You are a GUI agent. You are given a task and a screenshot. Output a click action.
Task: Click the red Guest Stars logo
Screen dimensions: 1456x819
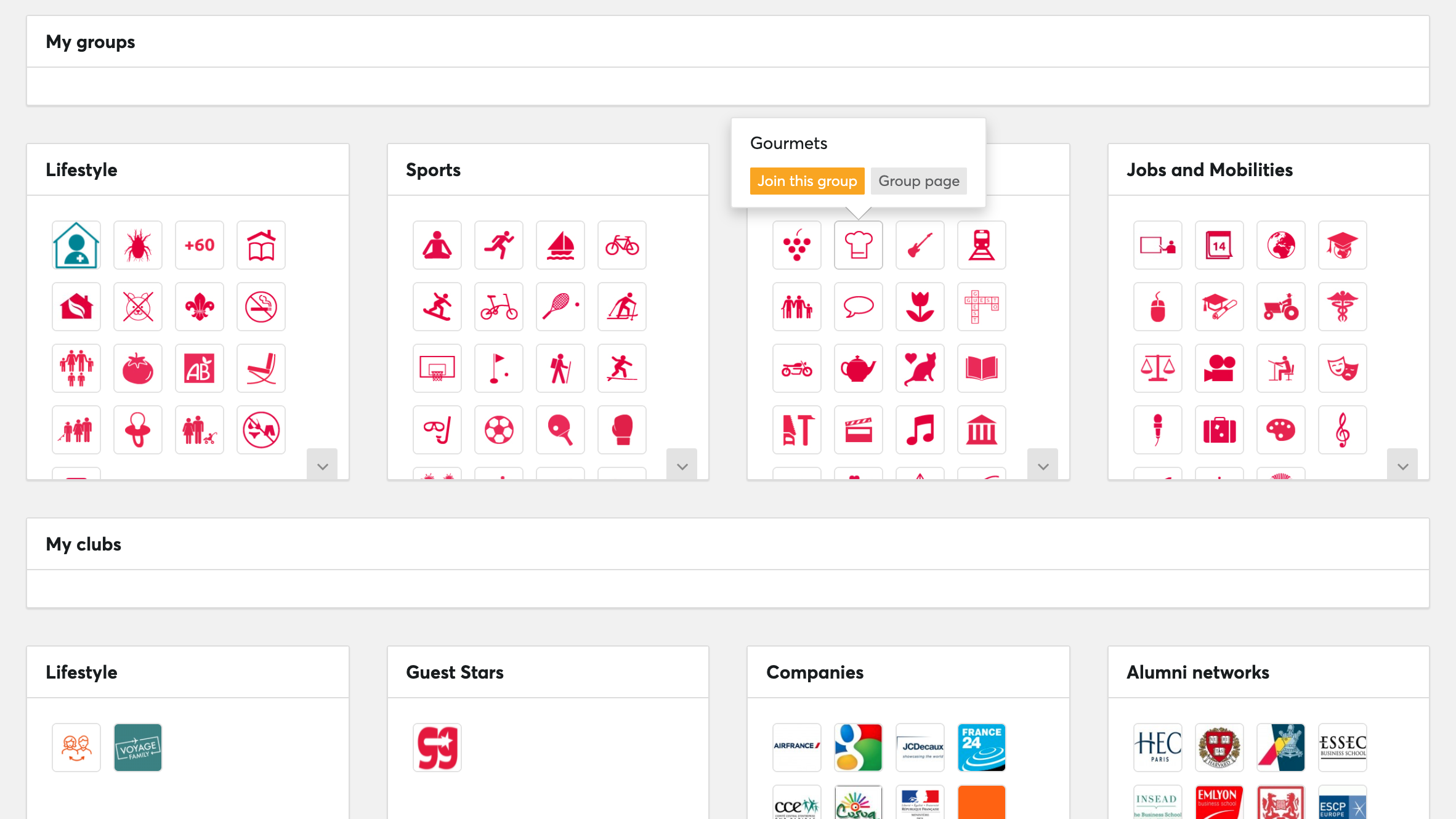point(437,748)
